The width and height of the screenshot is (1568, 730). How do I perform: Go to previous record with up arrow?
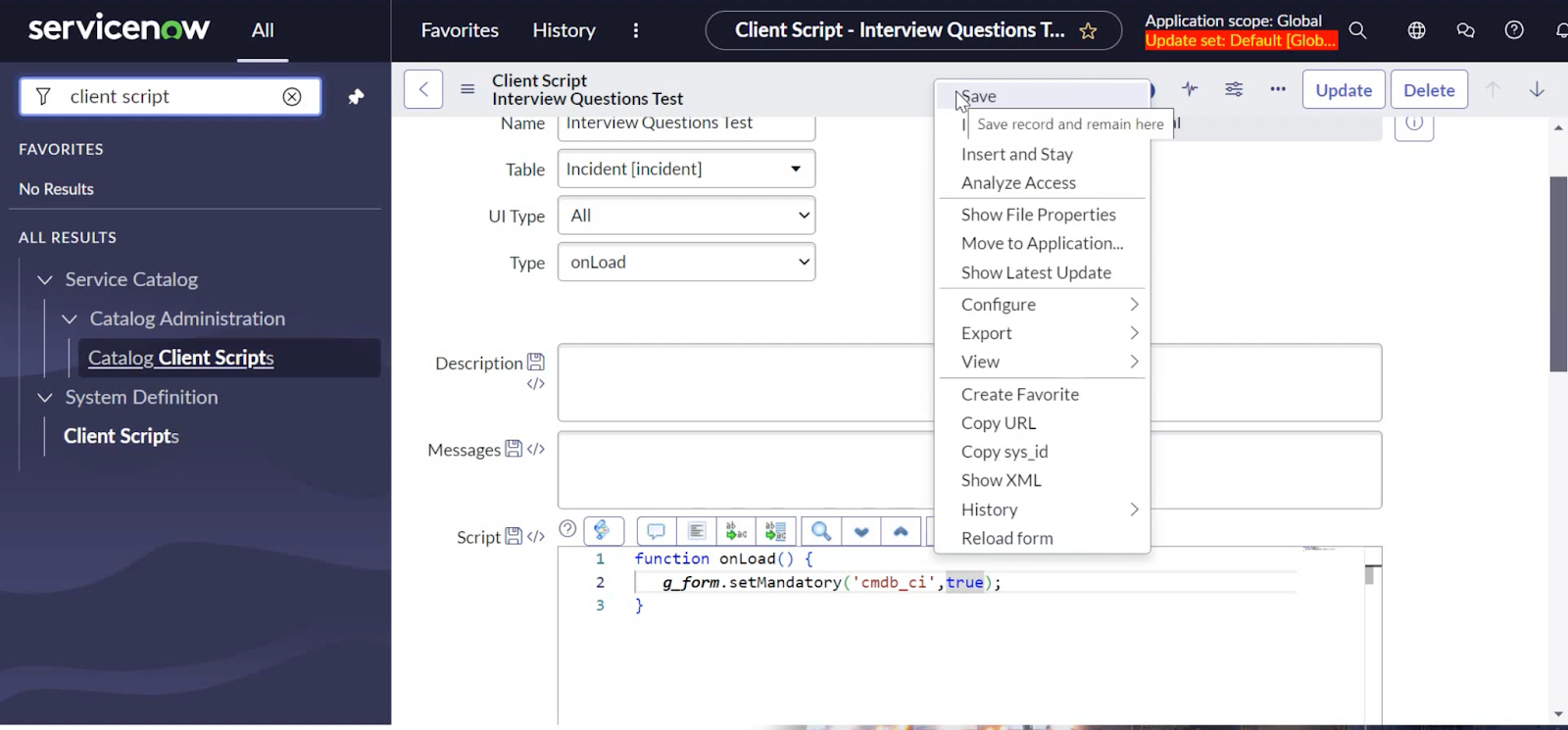coord(1493,89)
